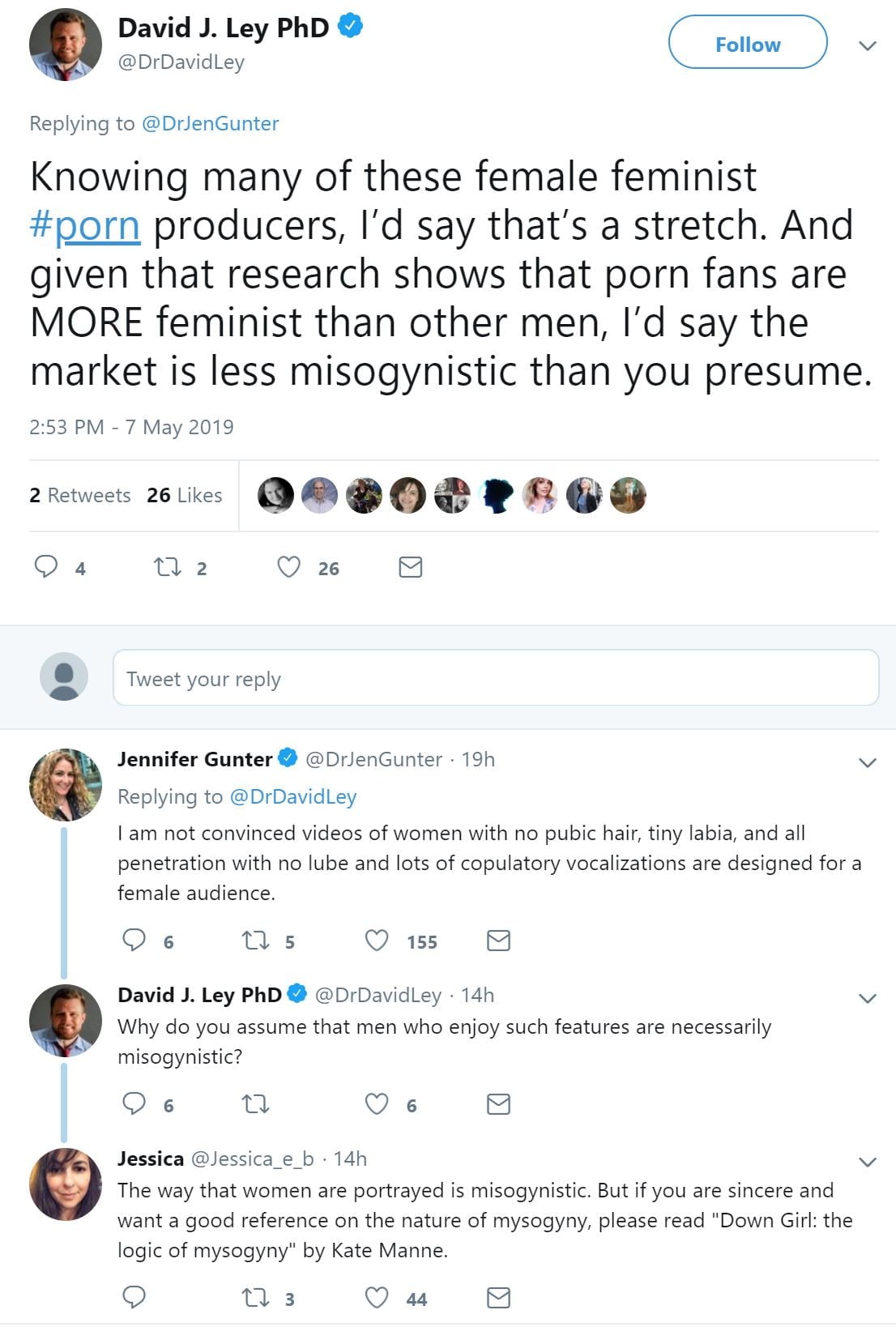Open options chevron on main tweet
896x1327 pixels.
[868, 45]
